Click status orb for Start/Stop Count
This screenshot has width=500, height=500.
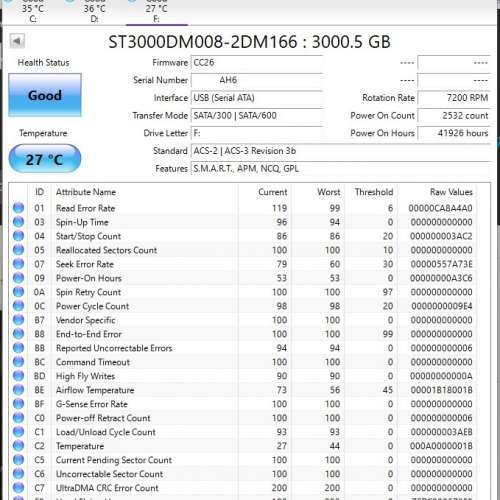[x=19, y=236]
